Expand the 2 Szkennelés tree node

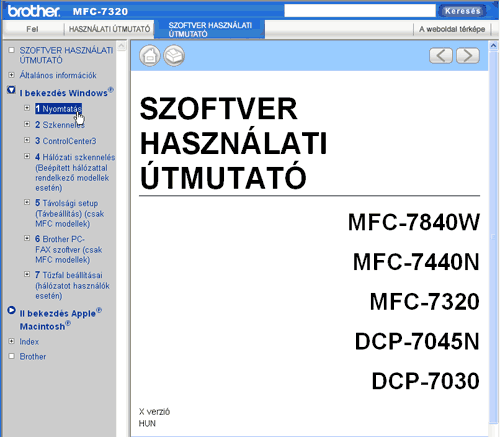(x=27, y=124)
